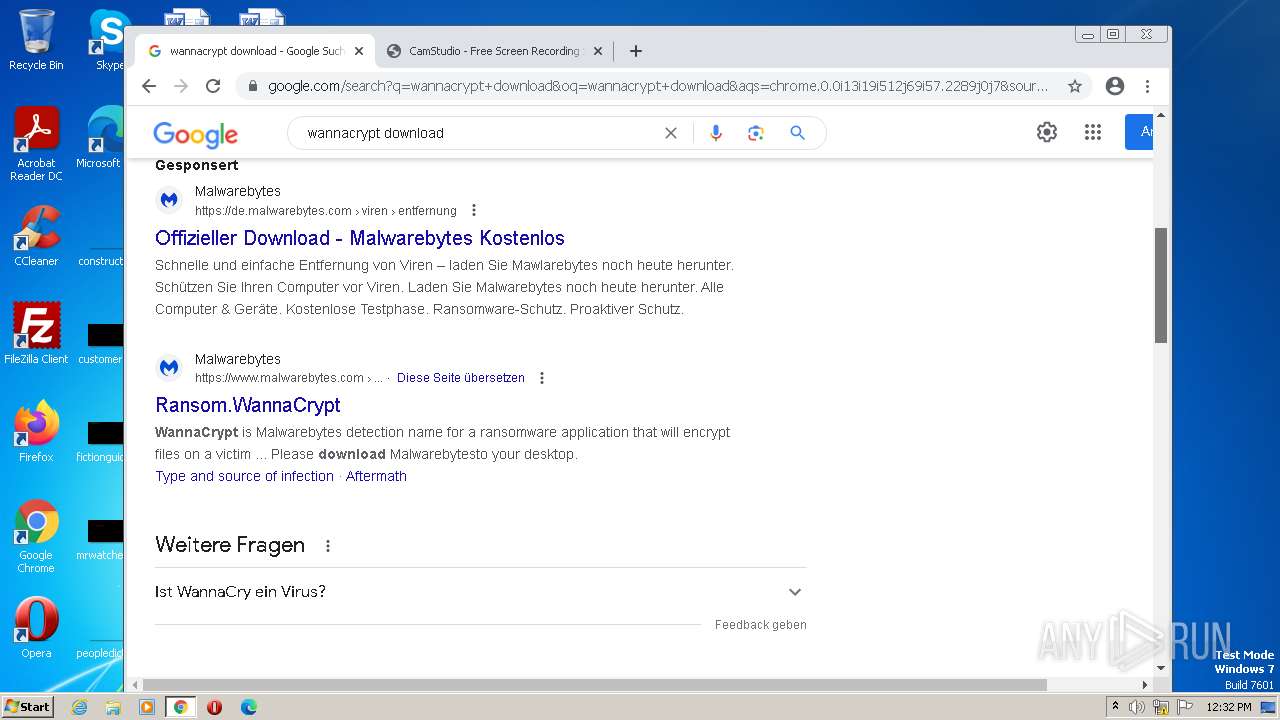Click Diese Seite übersetzen link
This screenshot has height=720, width=1280.
coord(461,378)
